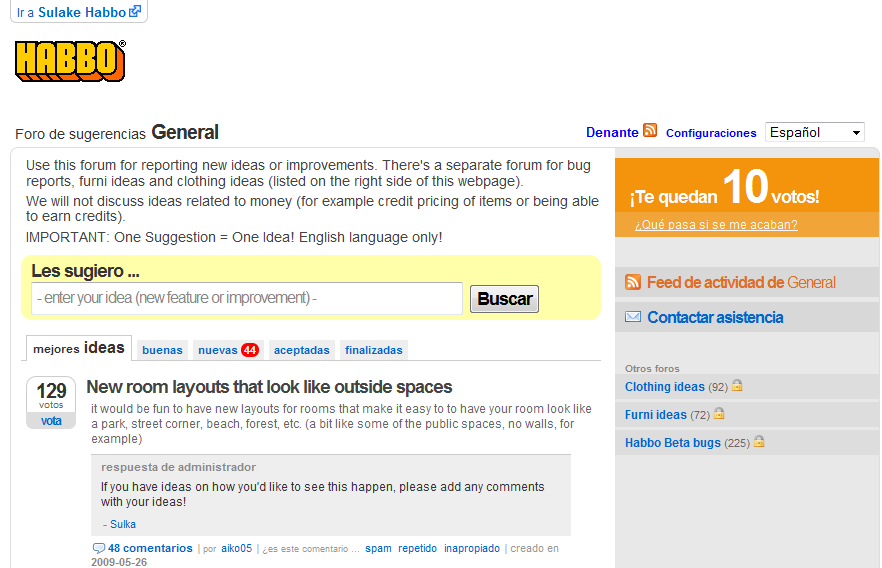Focus the enter your idea text field
The width and height of the screenshot is (882, 568).
click(246, 298)
